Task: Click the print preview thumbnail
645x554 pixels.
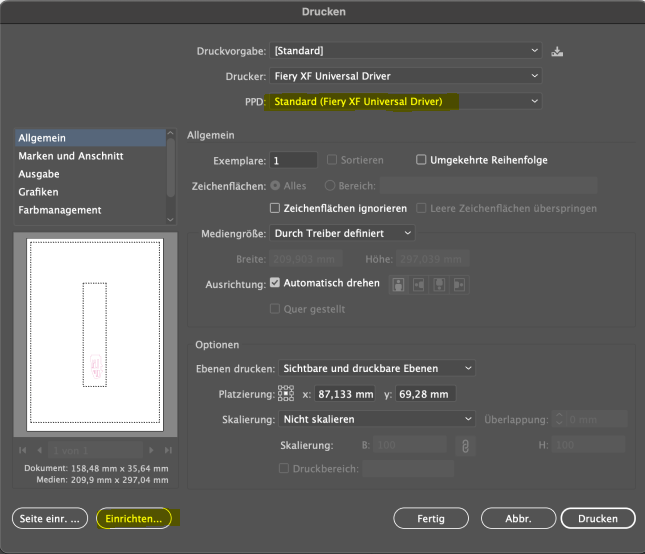Action: tap(95, 334)
